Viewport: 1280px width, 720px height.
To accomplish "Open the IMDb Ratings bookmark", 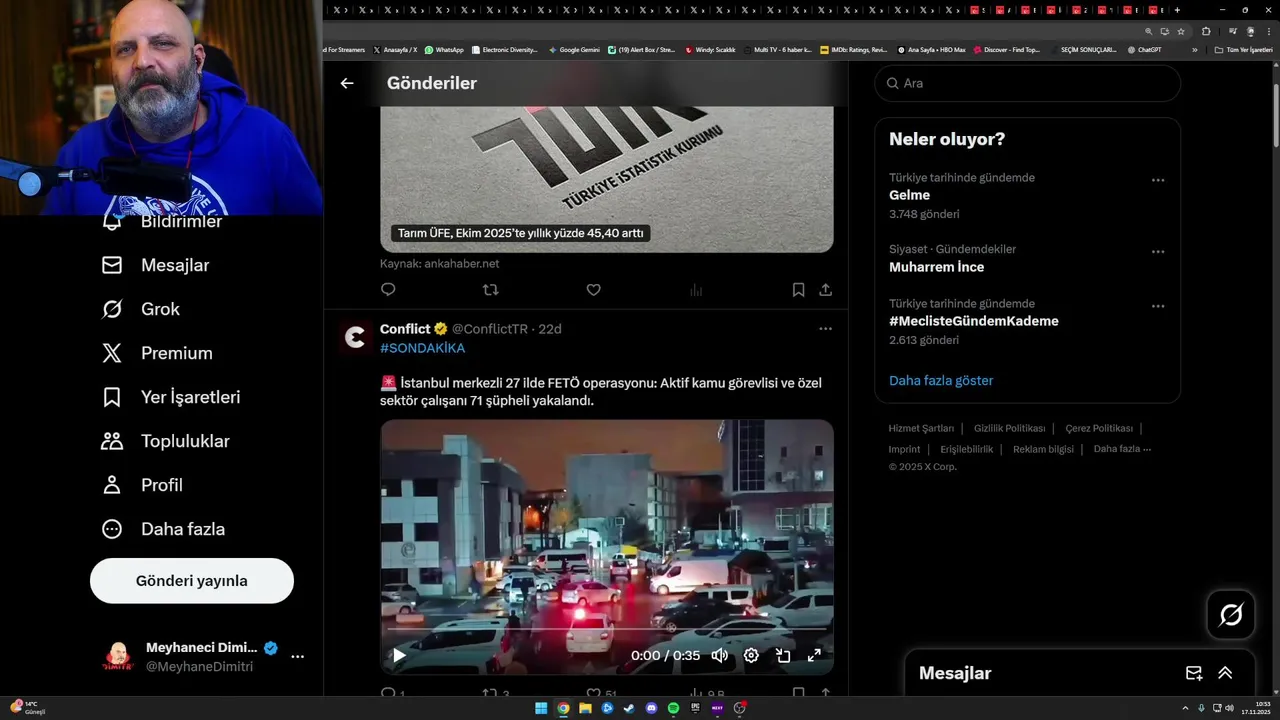I will (853, 49).
